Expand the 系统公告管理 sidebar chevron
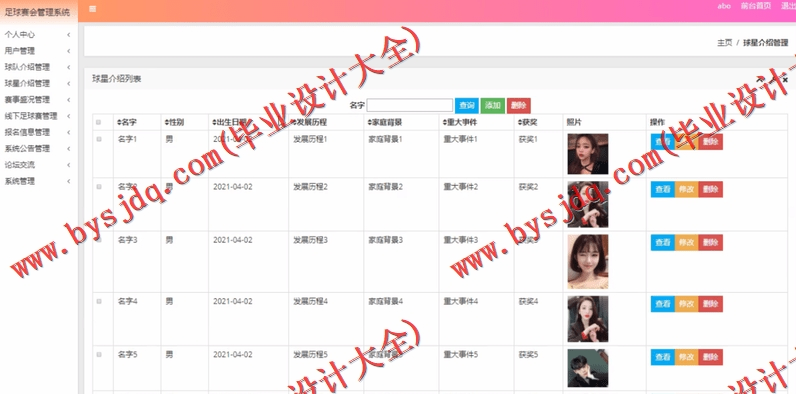796x394 pixels. point(69,149)
